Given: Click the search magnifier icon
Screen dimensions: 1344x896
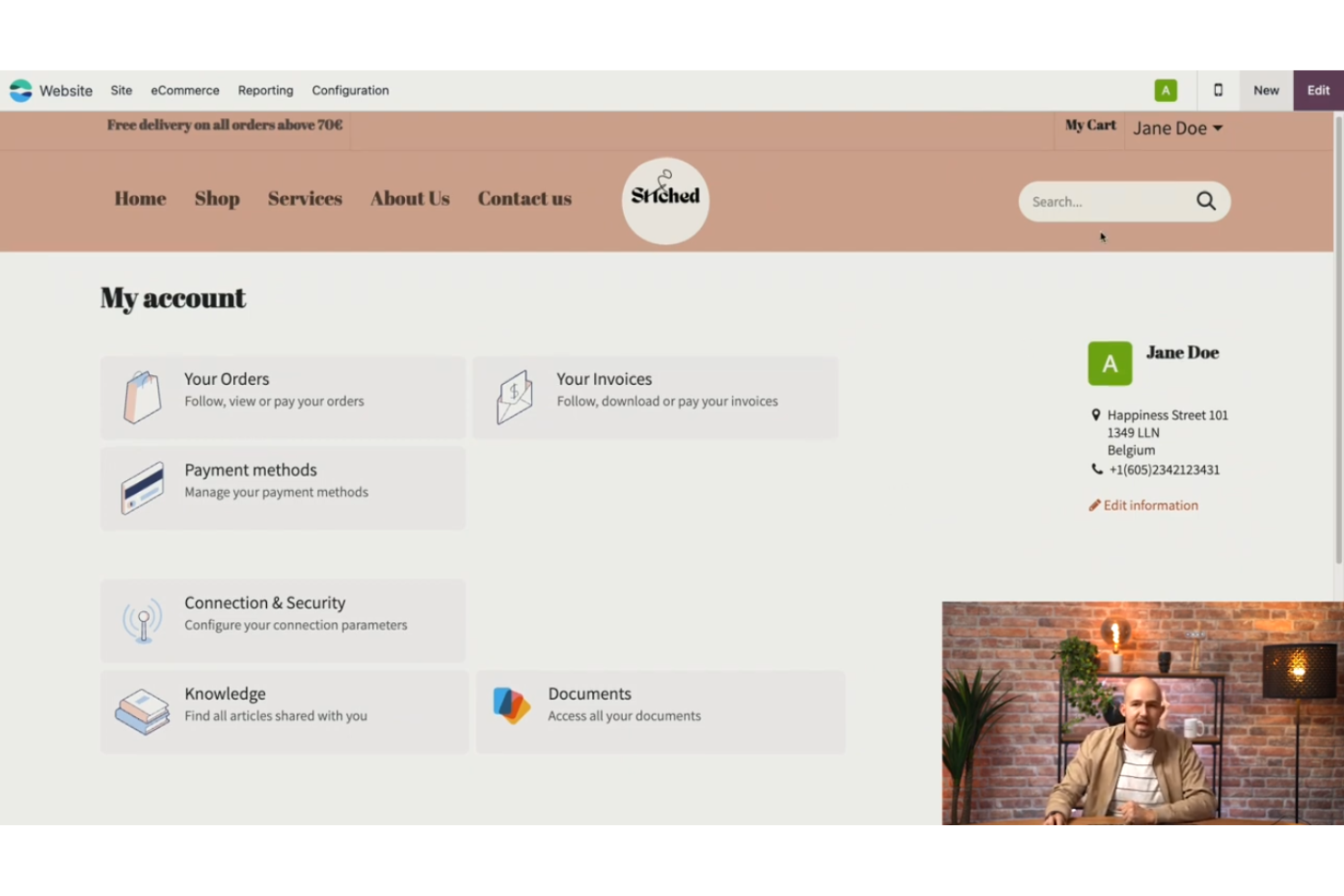Looking at the screenshot, I should click(1205, 202).
